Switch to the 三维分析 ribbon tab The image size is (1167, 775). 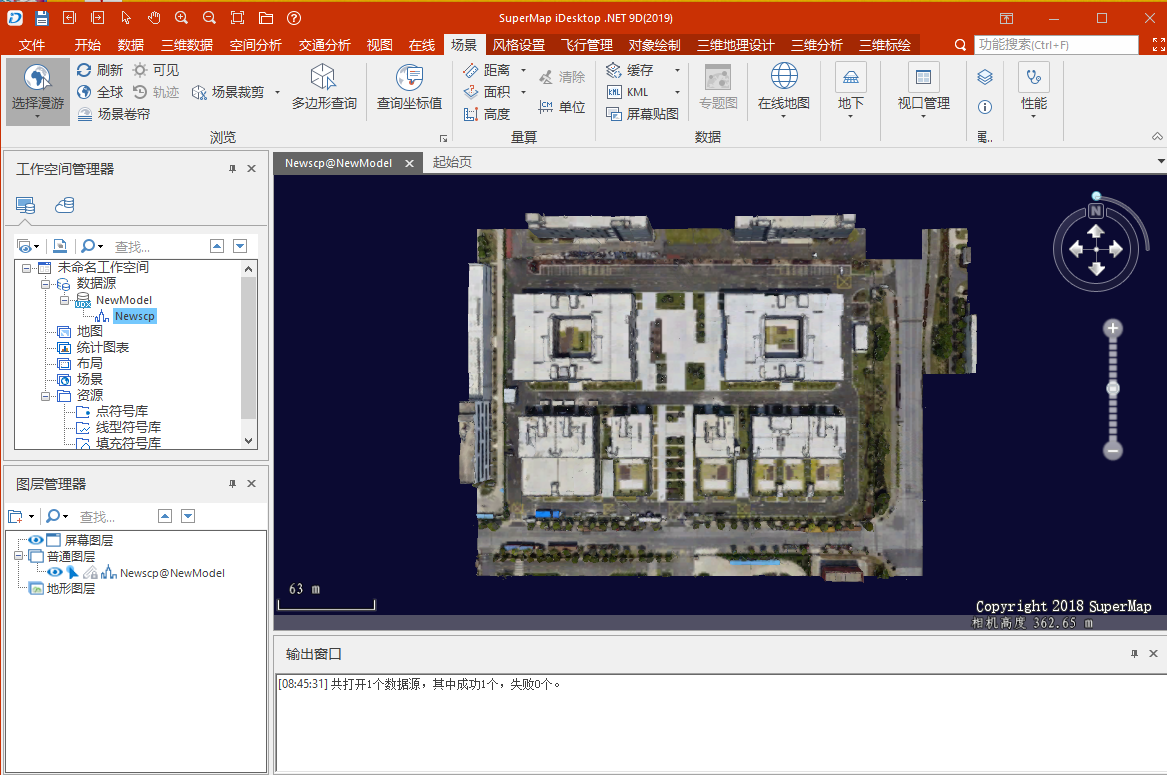coord(816,45)
